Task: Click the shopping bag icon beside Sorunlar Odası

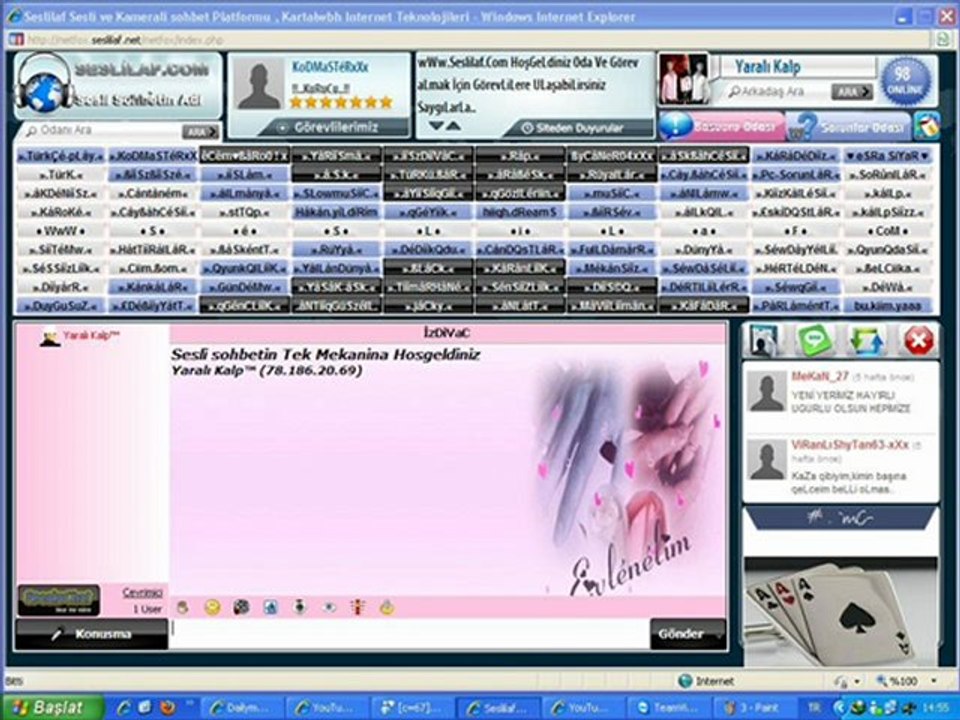Action: pyautogui.click(x=926, y=126)
